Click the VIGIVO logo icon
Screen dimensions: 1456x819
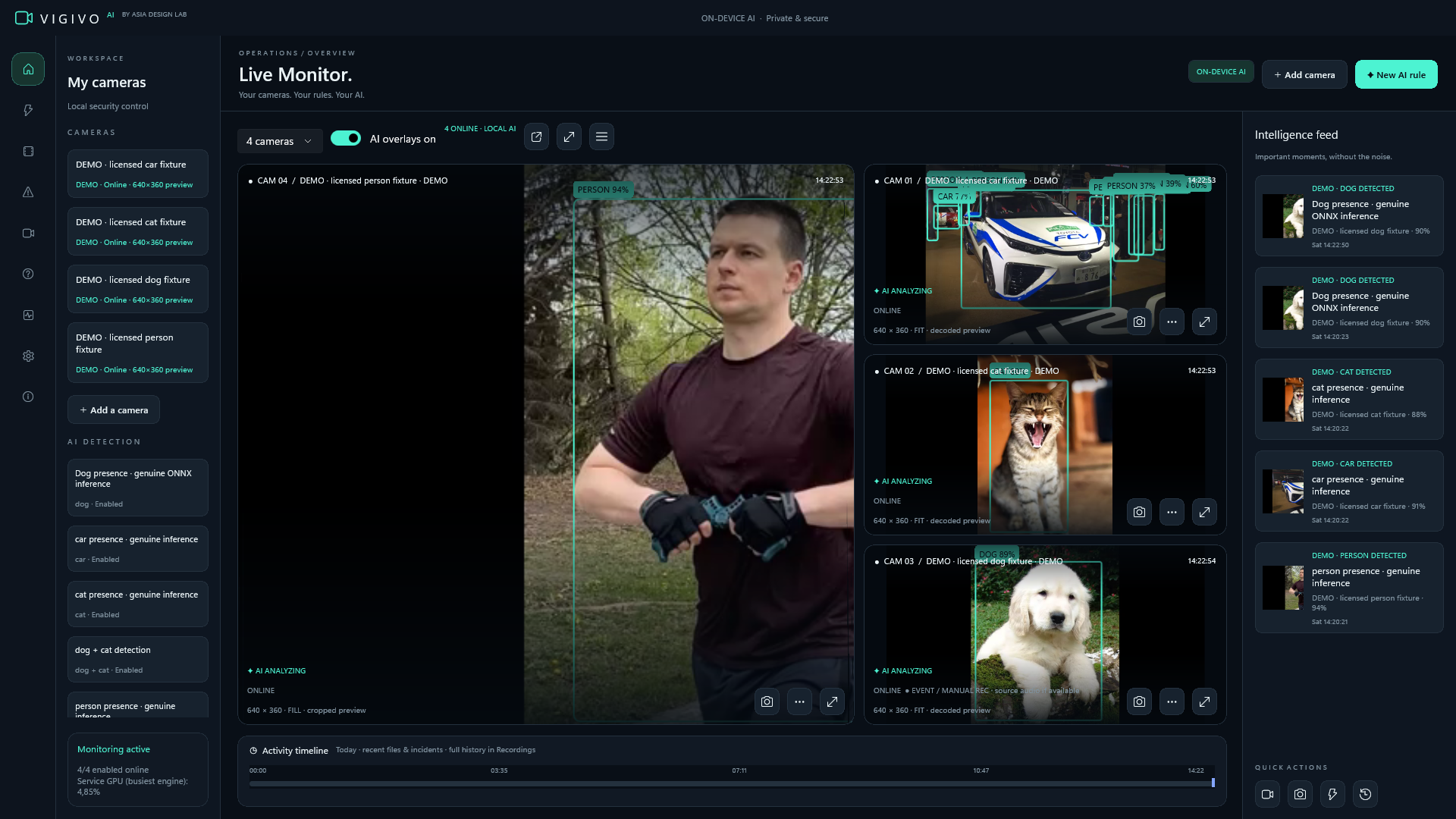pos(24,17)
